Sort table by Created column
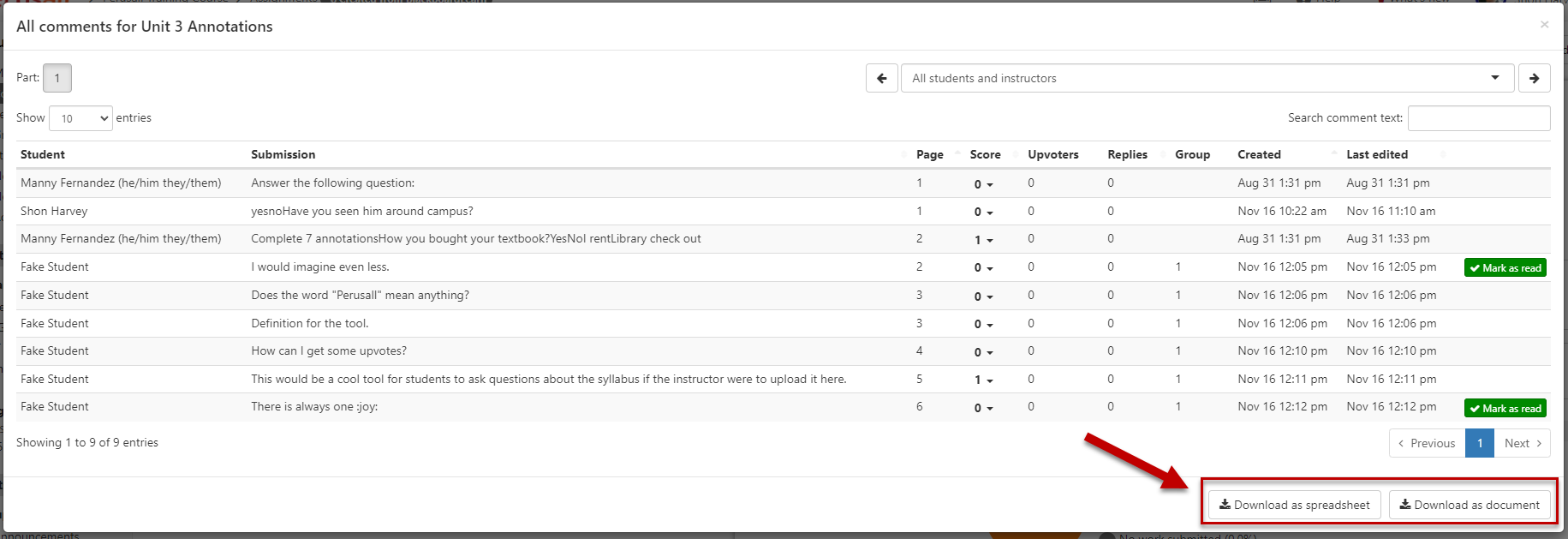 [x=1259, y=154]
